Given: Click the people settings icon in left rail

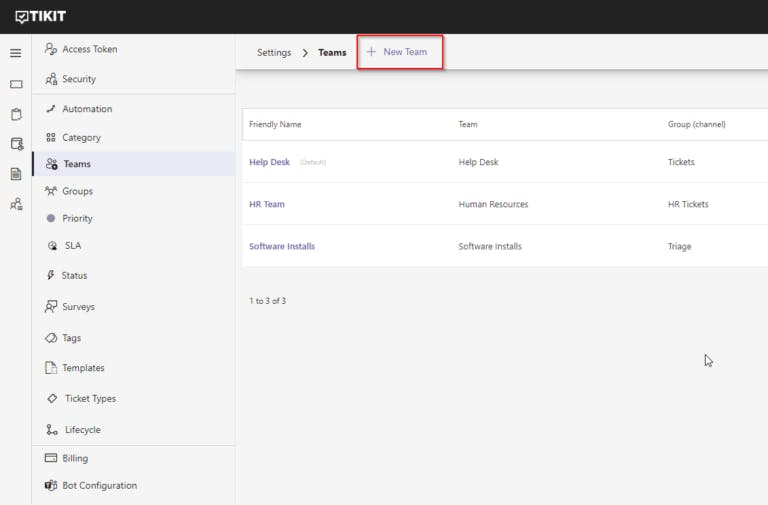Looking at the screenshot, I should (x=16, y=204).
